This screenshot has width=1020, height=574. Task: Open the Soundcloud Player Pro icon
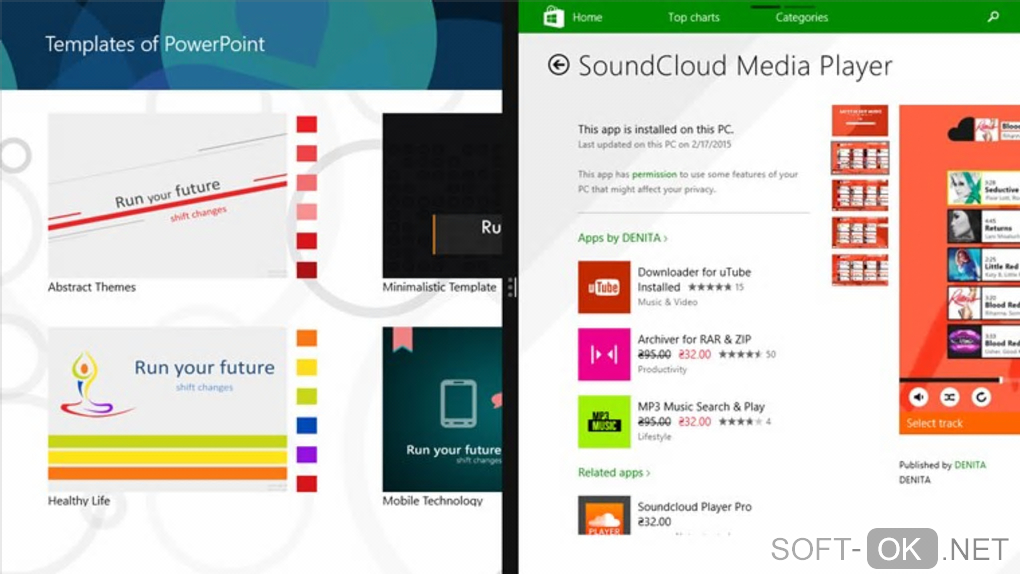tap(604, 515)
